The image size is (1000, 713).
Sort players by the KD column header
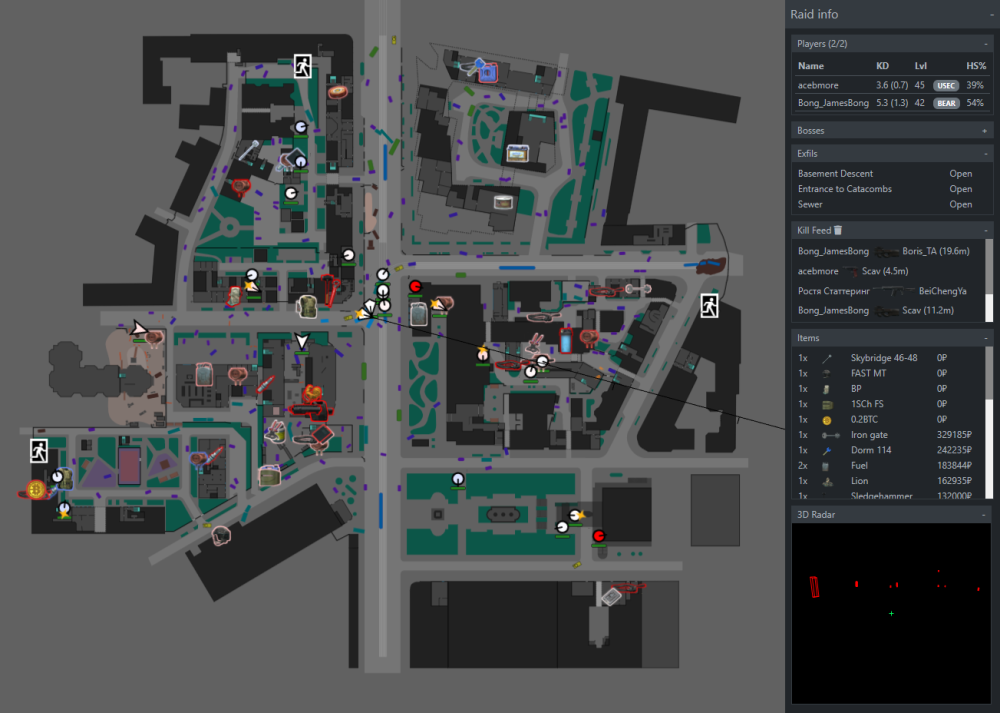click(883, 66)
